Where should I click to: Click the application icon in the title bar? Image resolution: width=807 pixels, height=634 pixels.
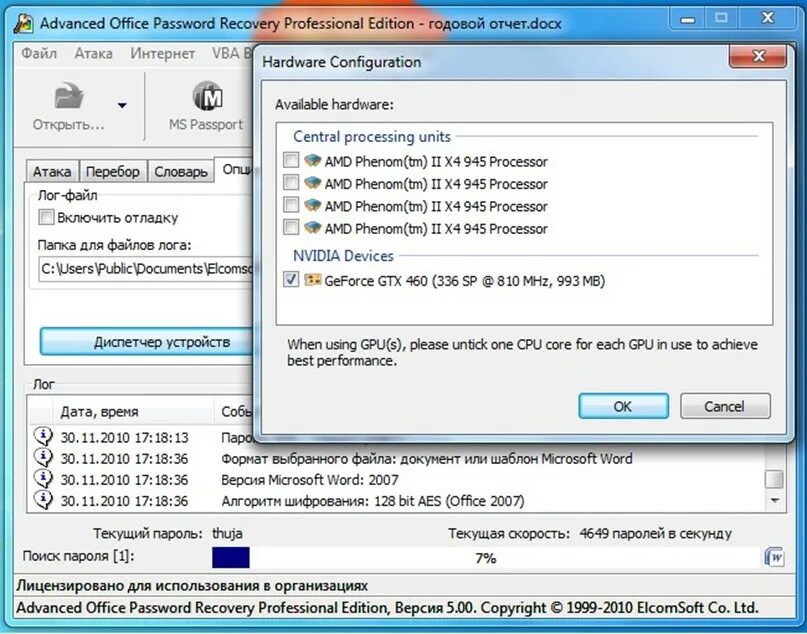tap(23, 24)
